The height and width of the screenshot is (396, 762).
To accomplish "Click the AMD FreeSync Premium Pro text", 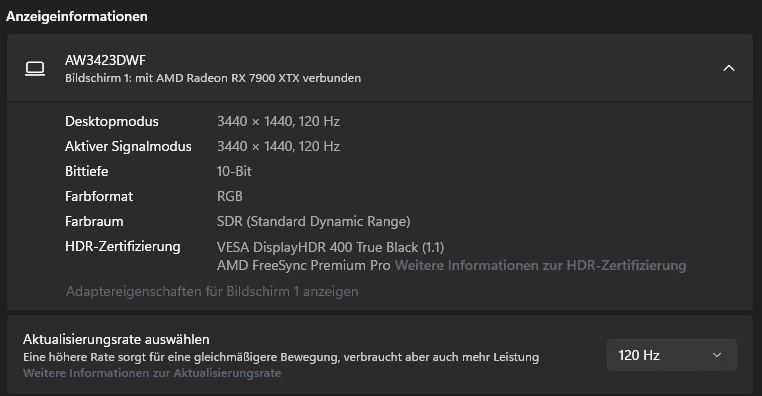I will coord(304,265).
